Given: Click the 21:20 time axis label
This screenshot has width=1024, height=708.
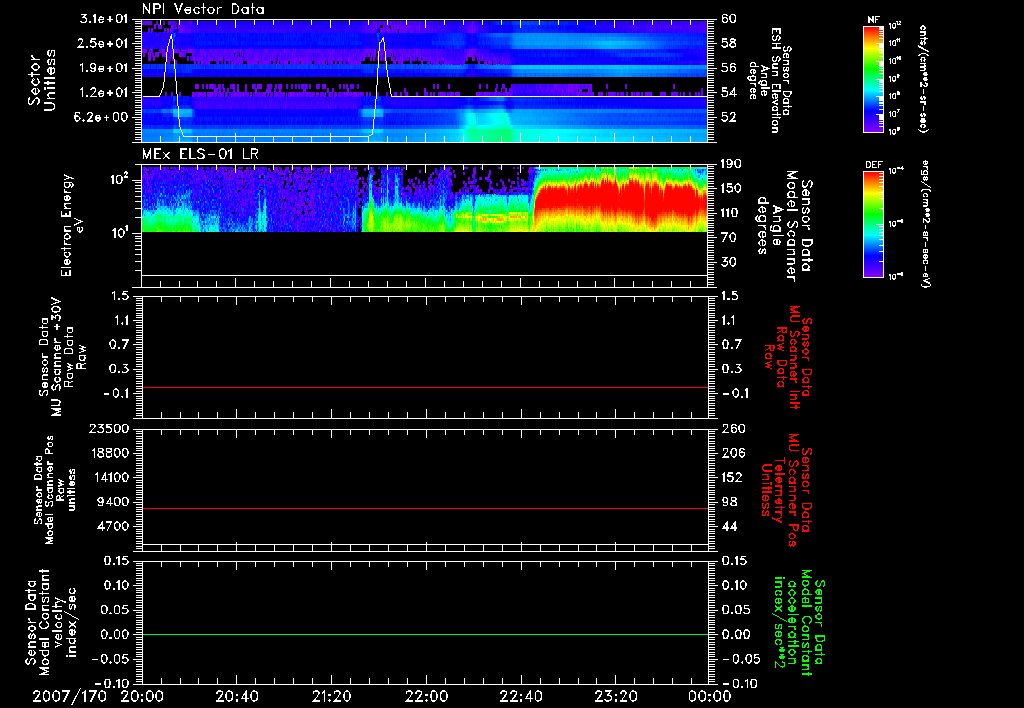Looking at the screenshot, I should (x=331, y=695).
